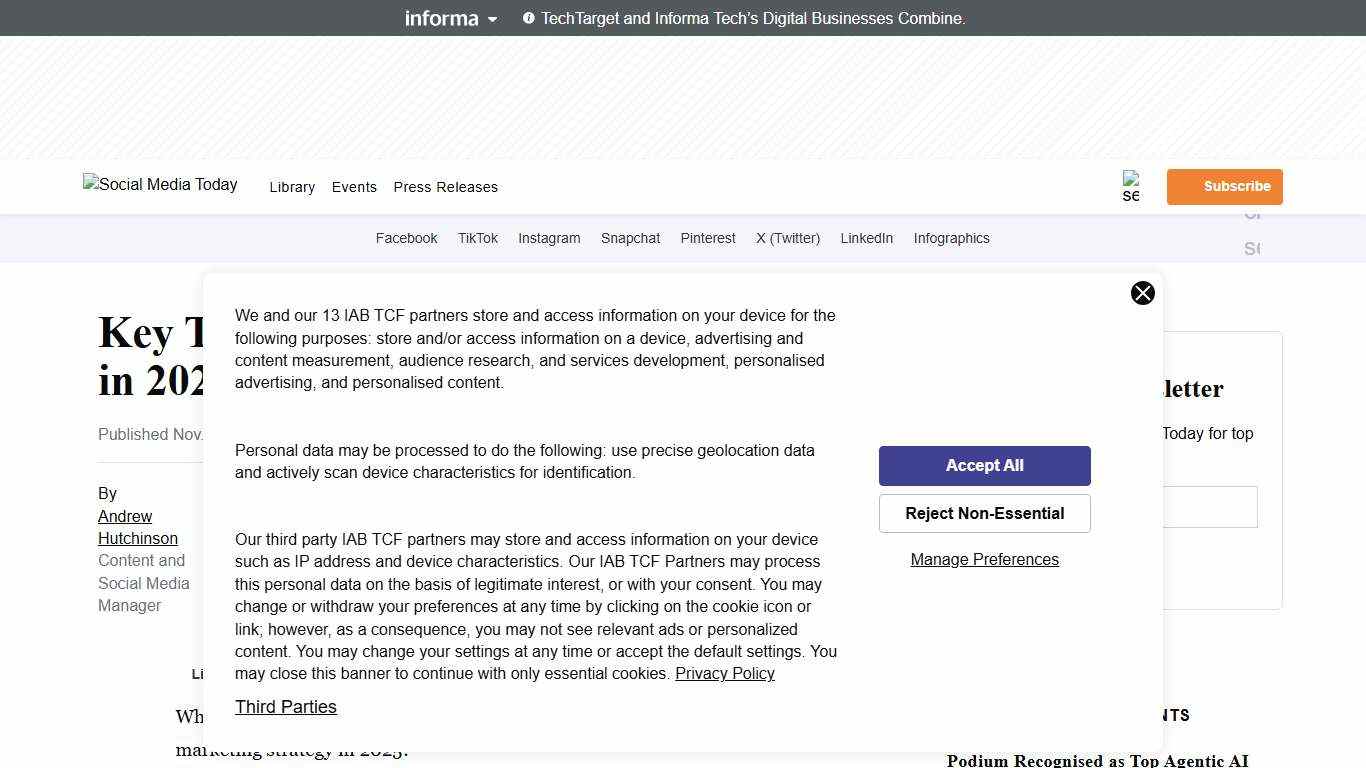The height and width of the screenshot is (768, 1366).
Task: Open author Andrew Hutchinson's profile link
Action: point(137,527)
